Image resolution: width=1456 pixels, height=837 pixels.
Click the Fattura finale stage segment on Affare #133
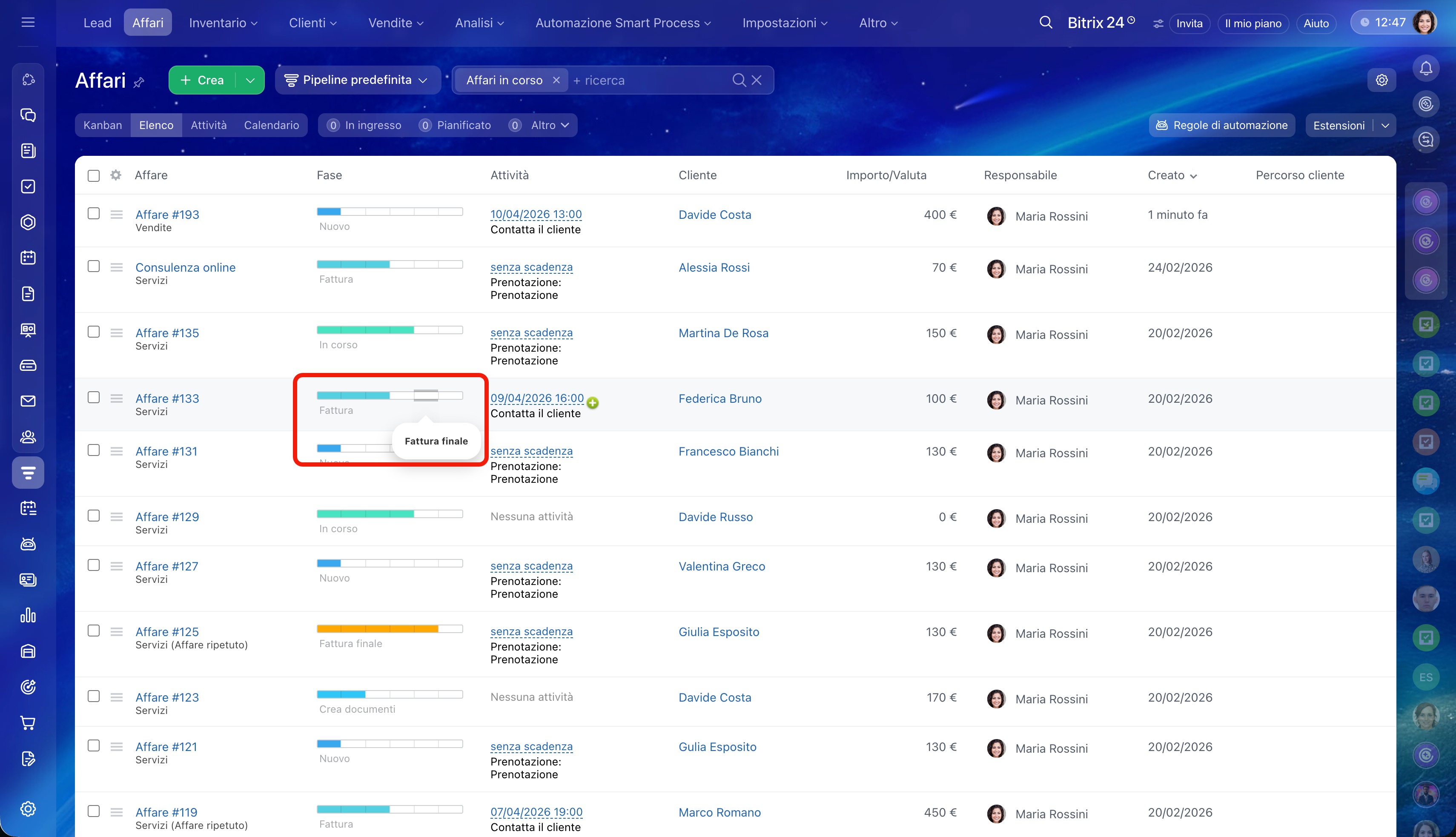(426, 396)
